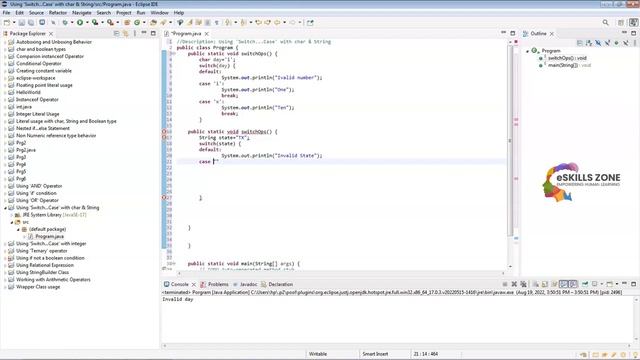Open the Navigate menu
Viewport: 640px width, 360px height.
pyautogui.click(x=82, y=13)
